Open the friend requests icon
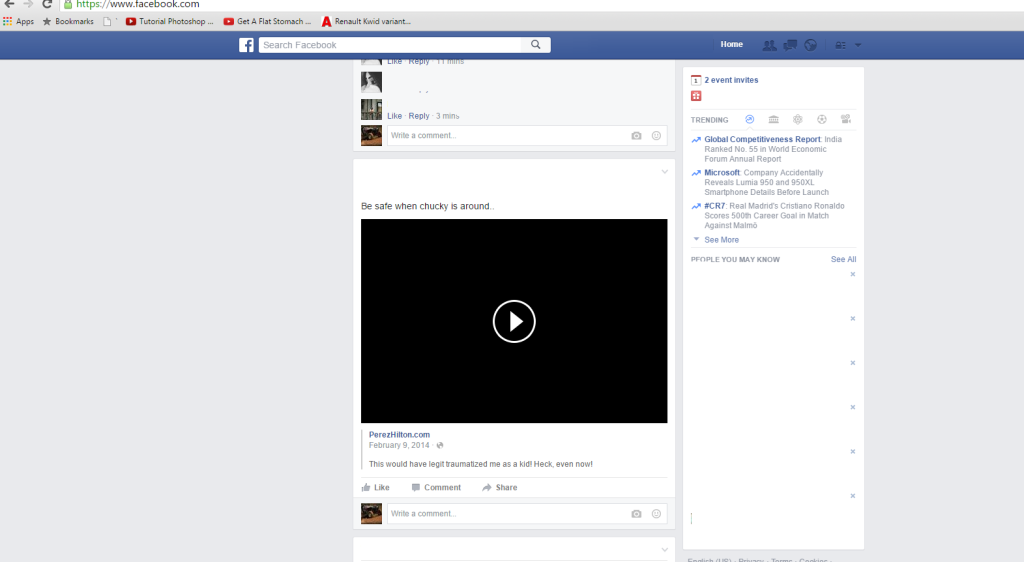The height and width of the screenshot is (562, 1024). (x=769, y=45)
